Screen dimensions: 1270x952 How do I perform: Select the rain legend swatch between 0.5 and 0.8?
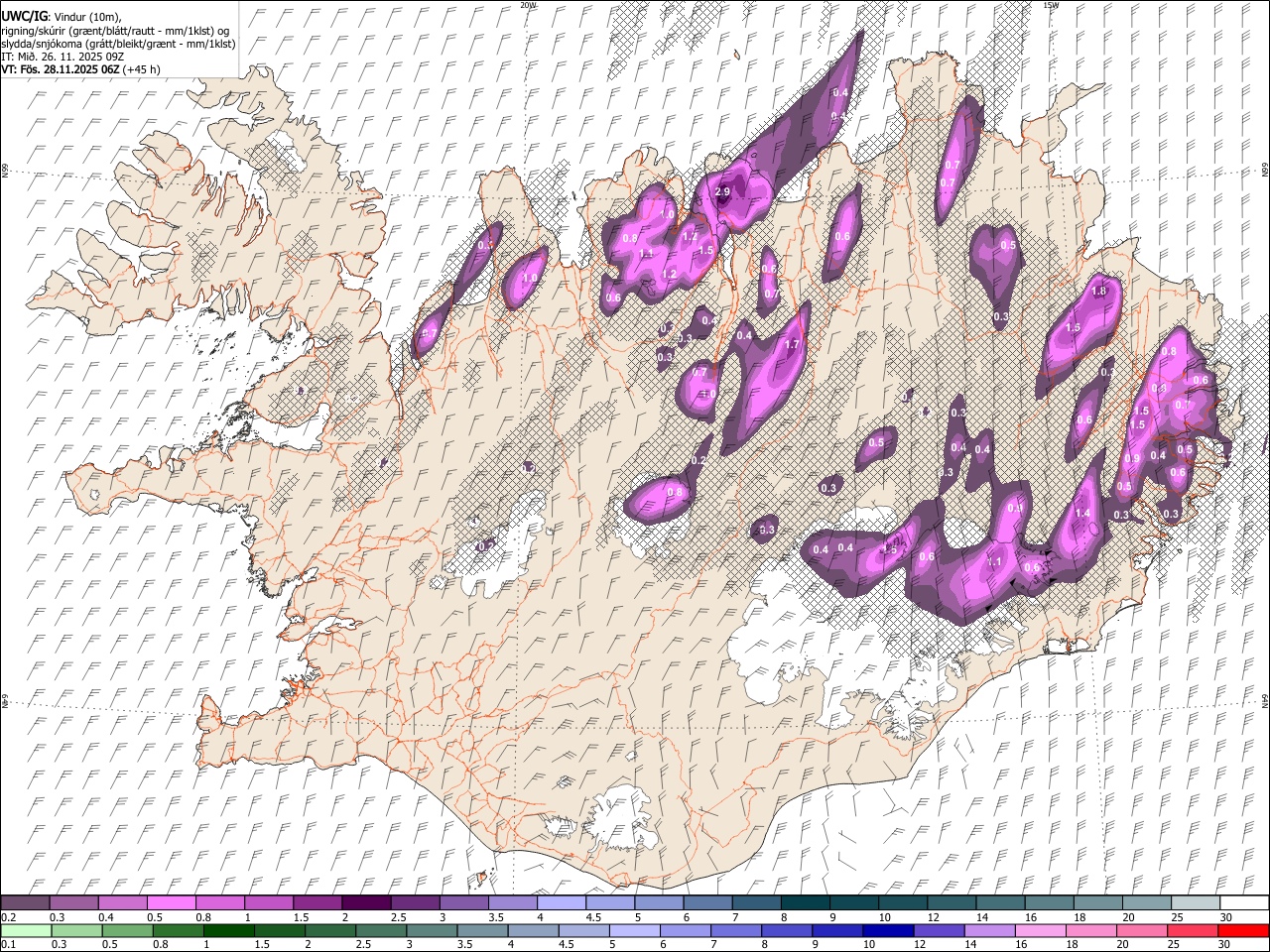pos(127,930)
